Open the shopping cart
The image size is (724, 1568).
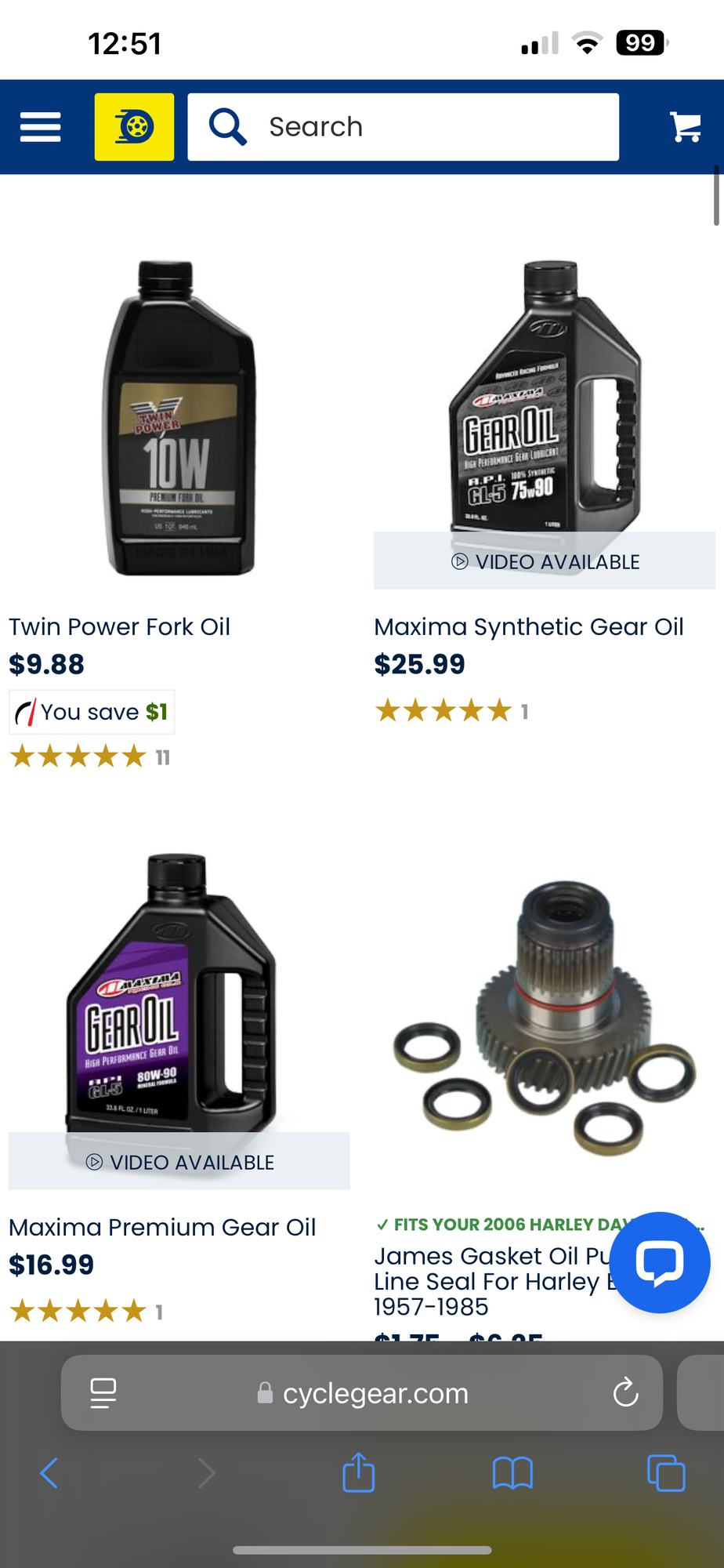686,127
